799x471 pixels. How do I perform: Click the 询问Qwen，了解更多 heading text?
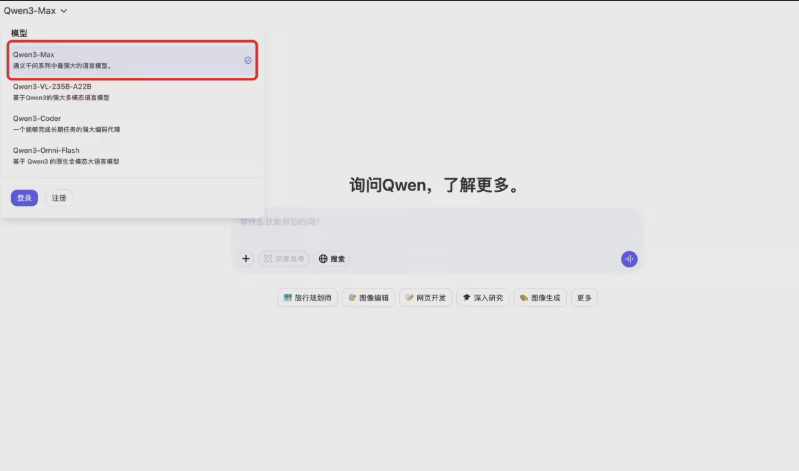[x=437, y=186]
